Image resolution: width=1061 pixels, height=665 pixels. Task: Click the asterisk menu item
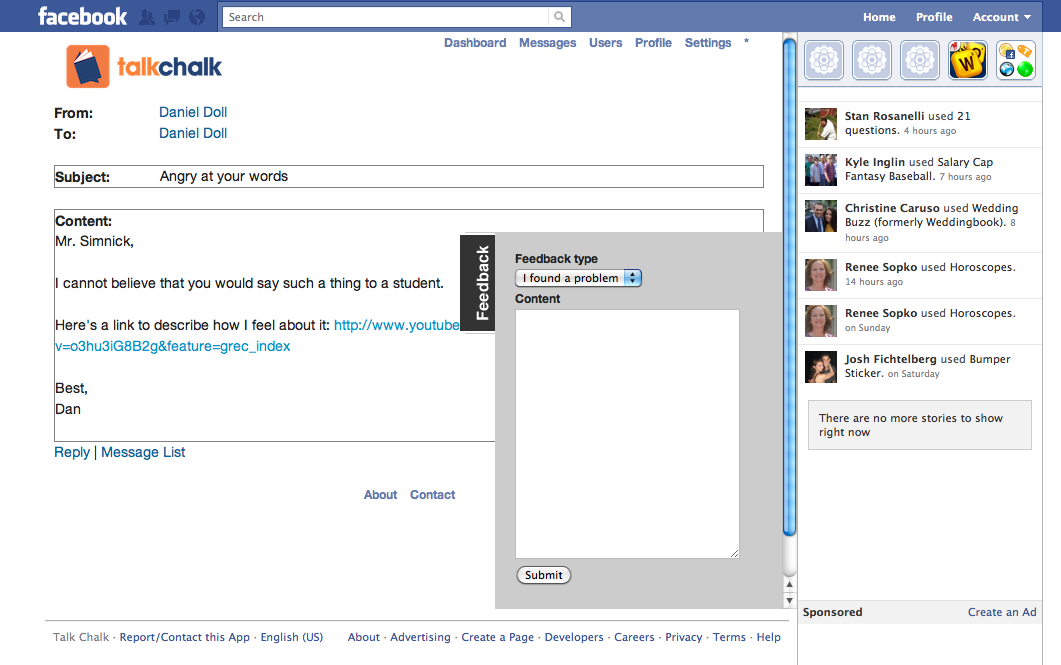tap(746, 42)
